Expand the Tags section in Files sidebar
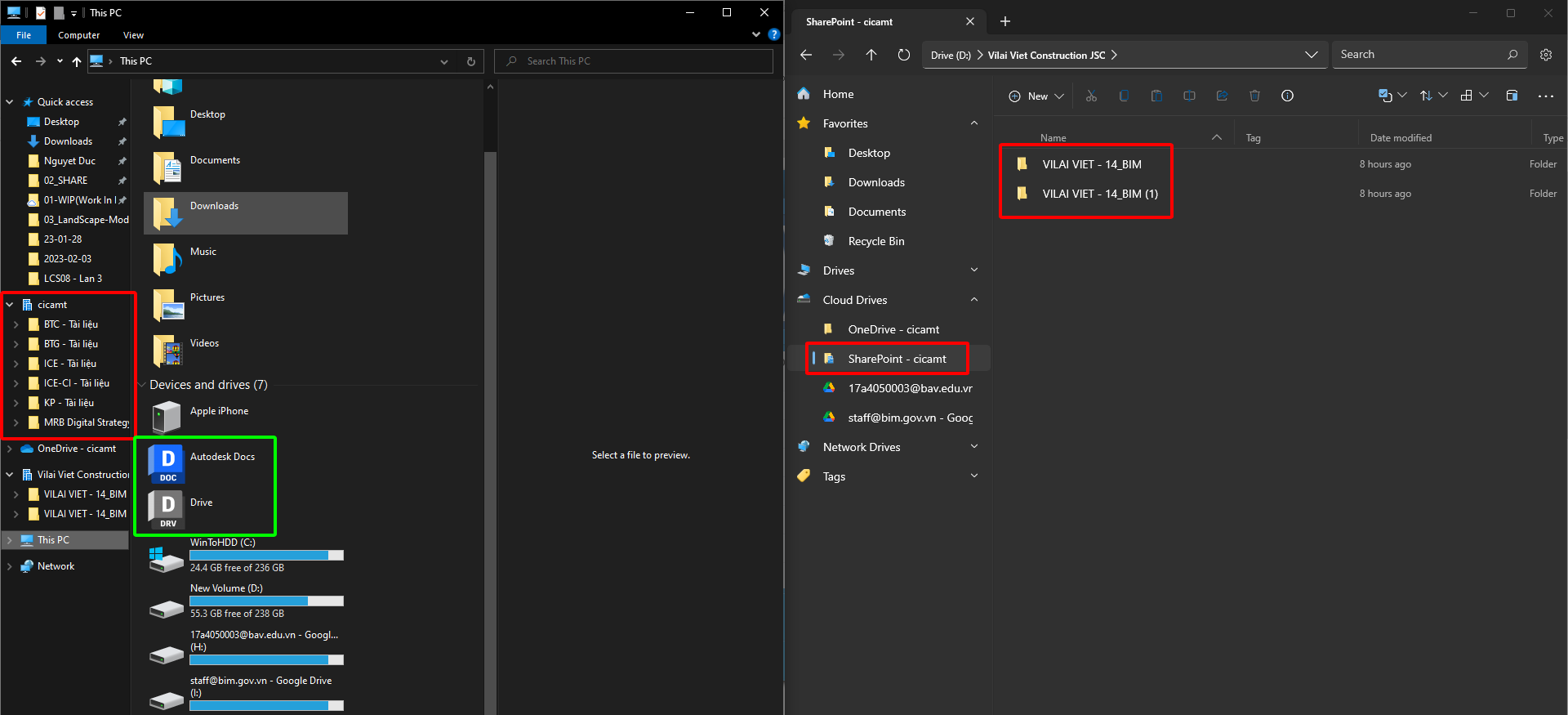Screen dimensions: 1568x715 point(973,476)
